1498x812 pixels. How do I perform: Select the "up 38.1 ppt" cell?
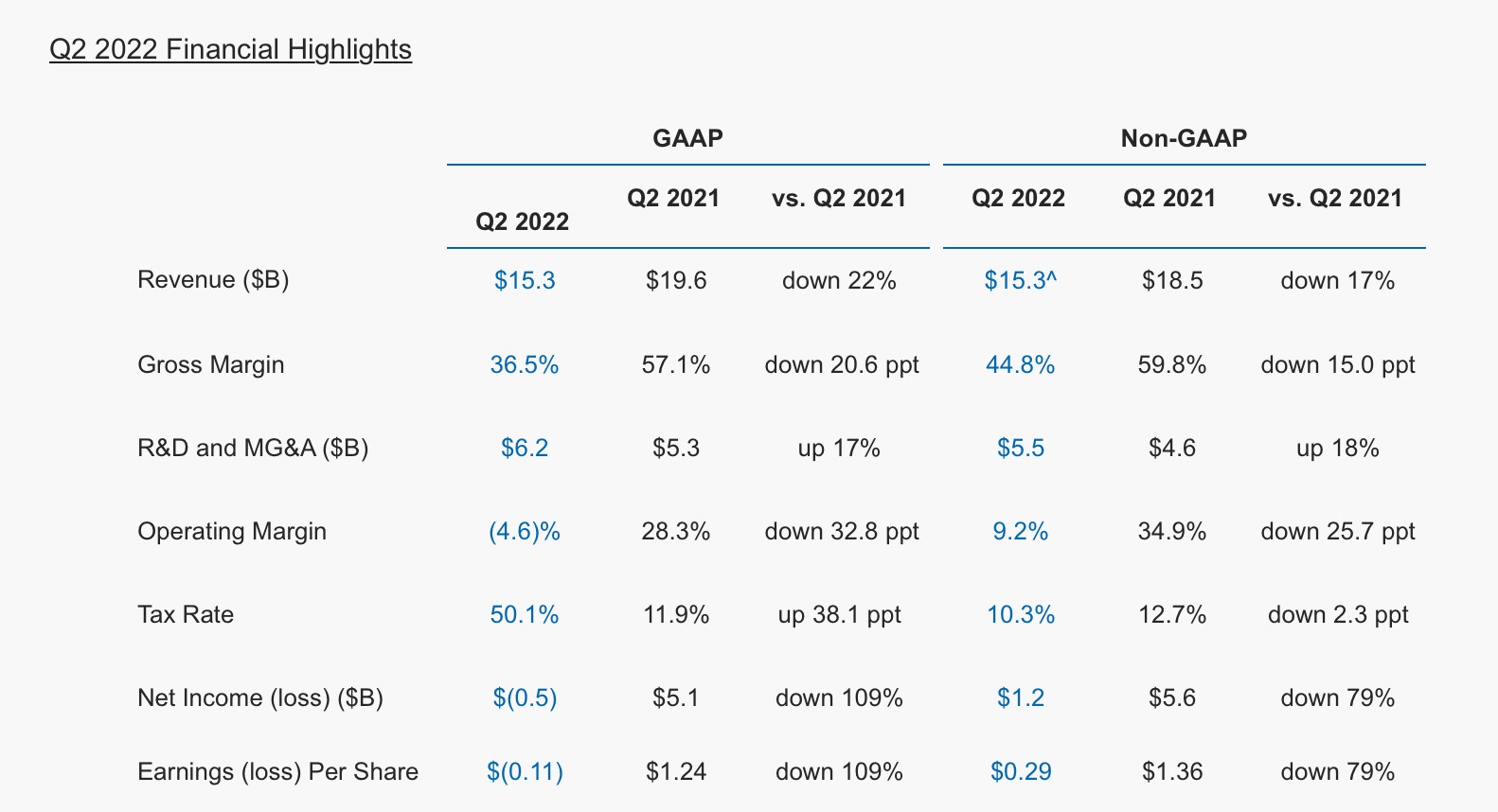pos(839,614)
